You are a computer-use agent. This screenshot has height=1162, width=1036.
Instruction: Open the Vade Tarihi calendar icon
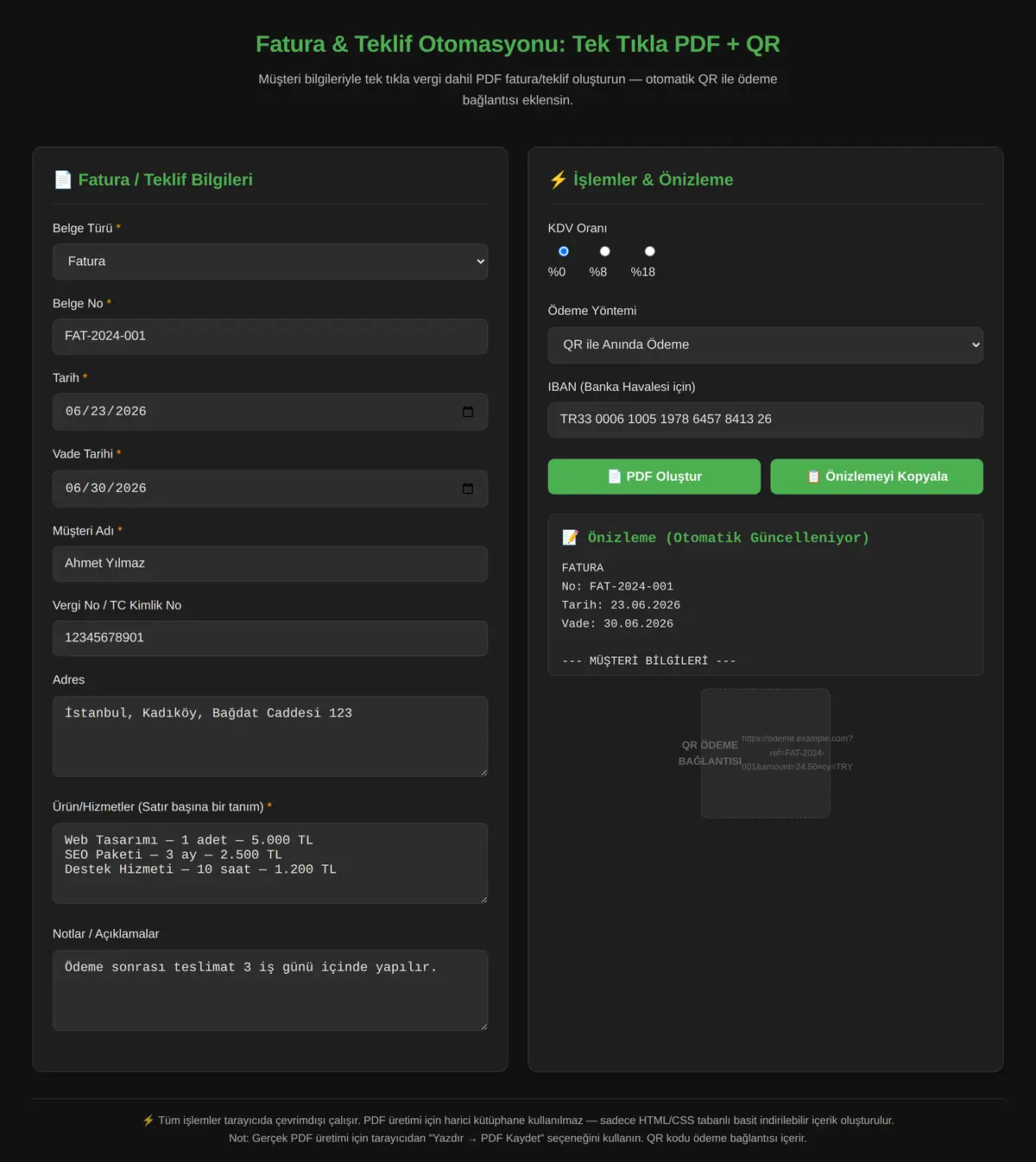pos(468,489)
